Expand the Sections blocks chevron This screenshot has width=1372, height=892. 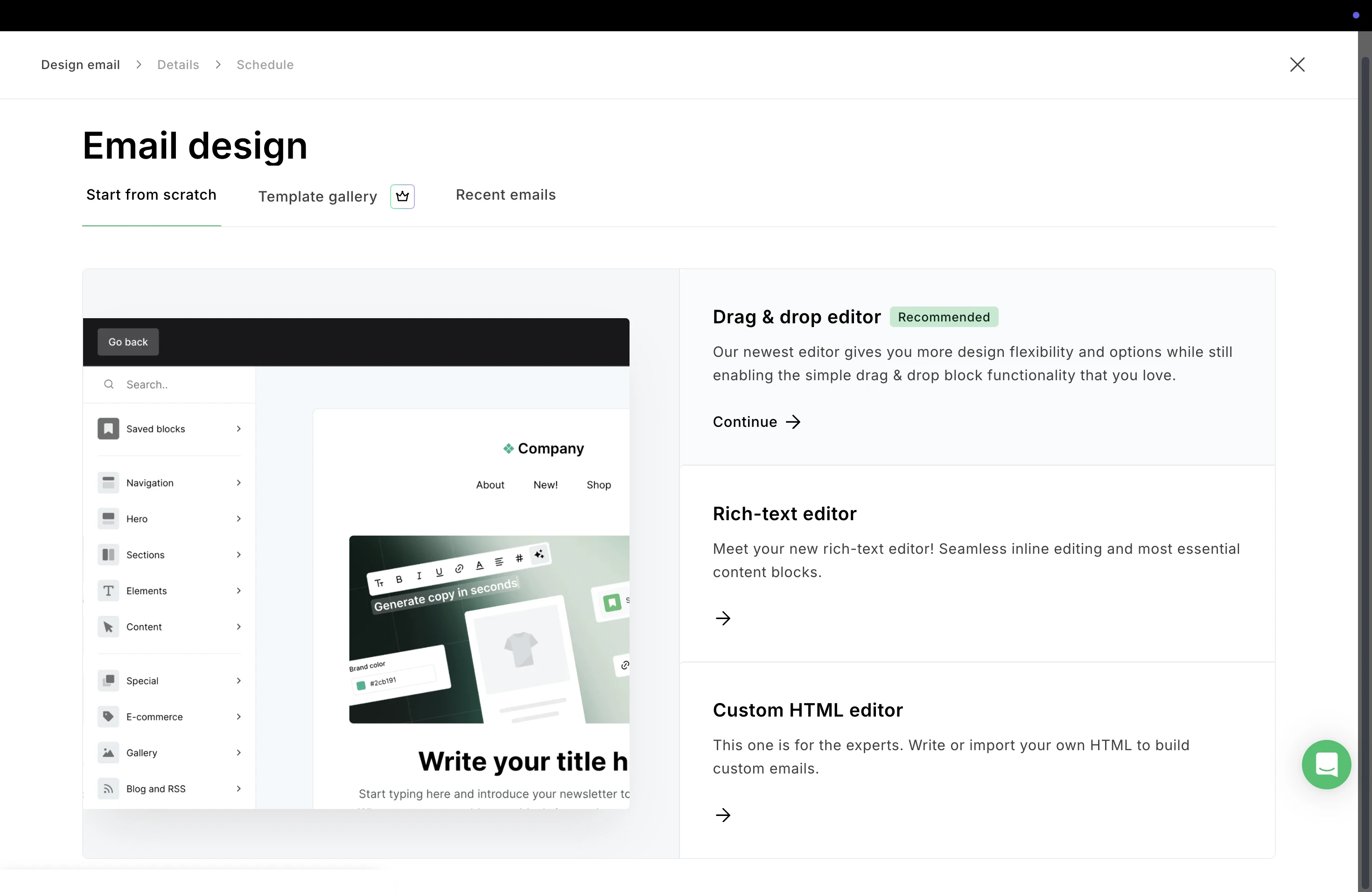pyautogui.click(x=238, y=554)
